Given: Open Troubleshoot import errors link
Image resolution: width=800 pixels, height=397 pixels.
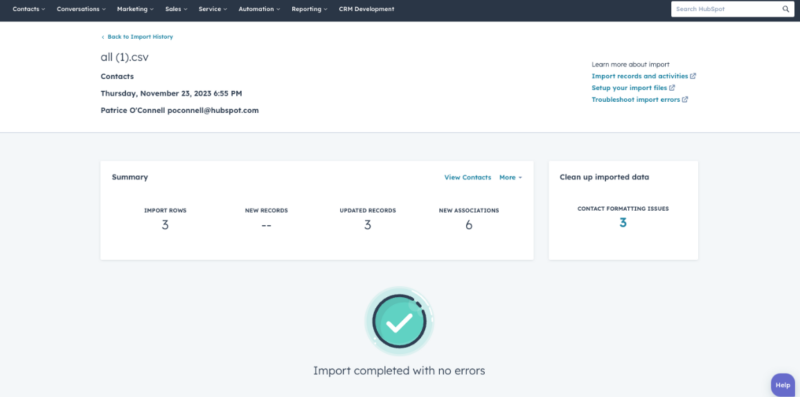Looking at the screenshot, I should tap(635, 100).
